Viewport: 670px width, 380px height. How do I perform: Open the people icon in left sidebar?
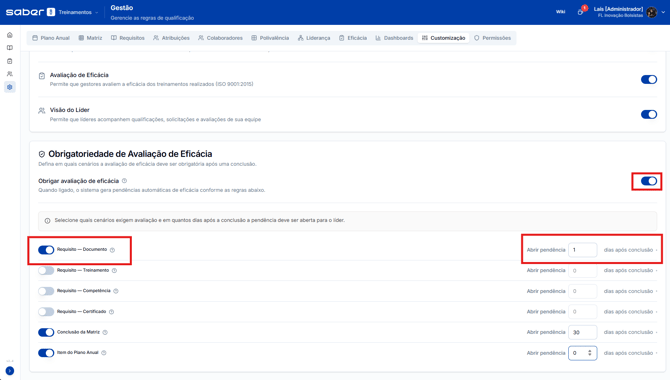pyautogui.click(x=10, y=74)
